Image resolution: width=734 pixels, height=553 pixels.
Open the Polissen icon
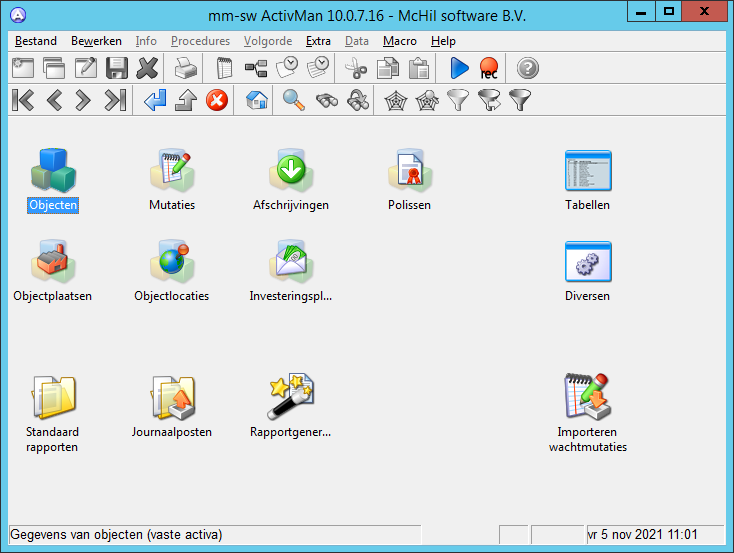pyautogui.click(x=410, y=170)
